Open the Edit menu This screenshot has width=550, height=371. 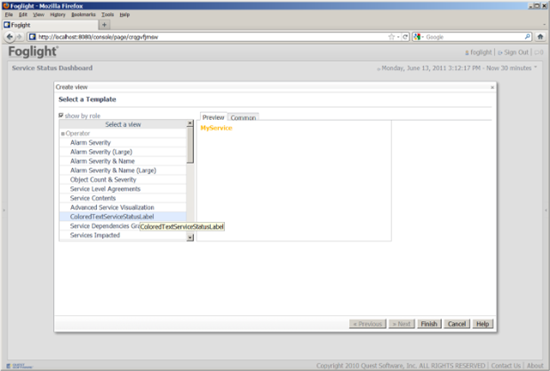[x=23, y=14]
